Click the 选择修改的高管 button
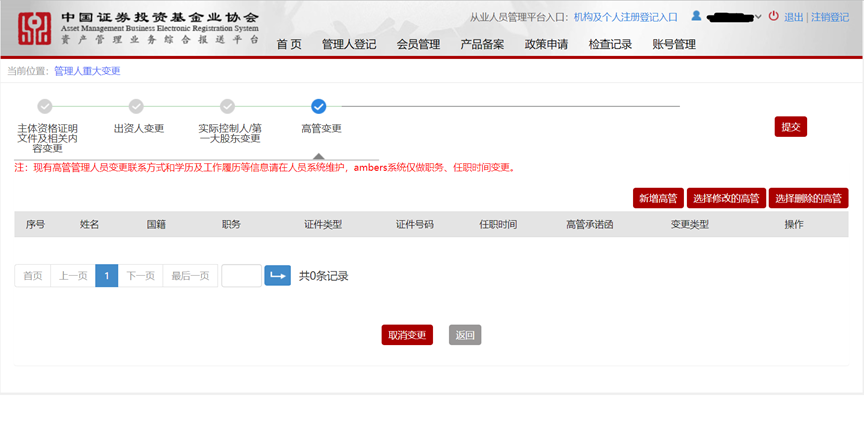Image resolution: width=864 pixels, height=421 pixels. click(726, 198)
